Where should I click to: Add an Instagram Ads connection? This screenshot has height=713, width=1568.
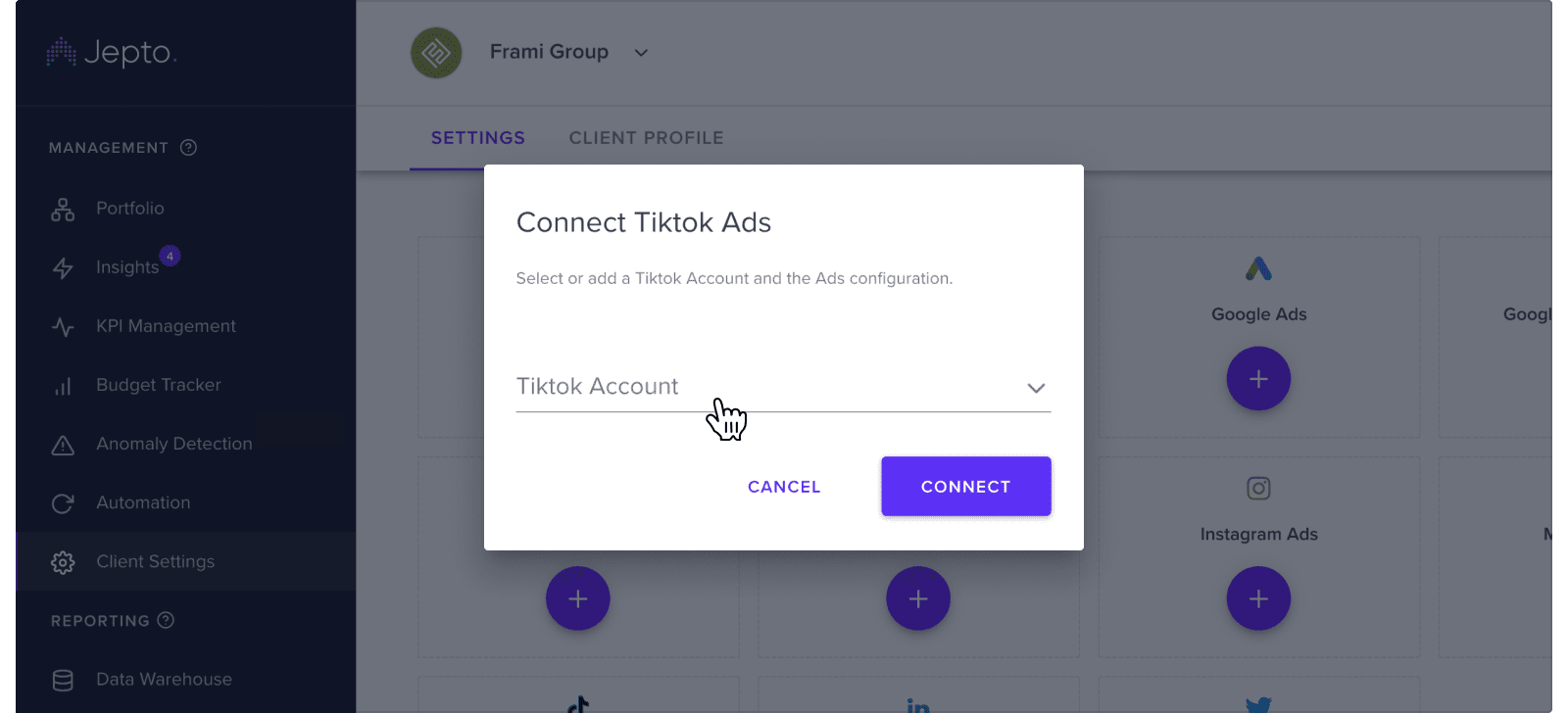tap(1258, 598)
